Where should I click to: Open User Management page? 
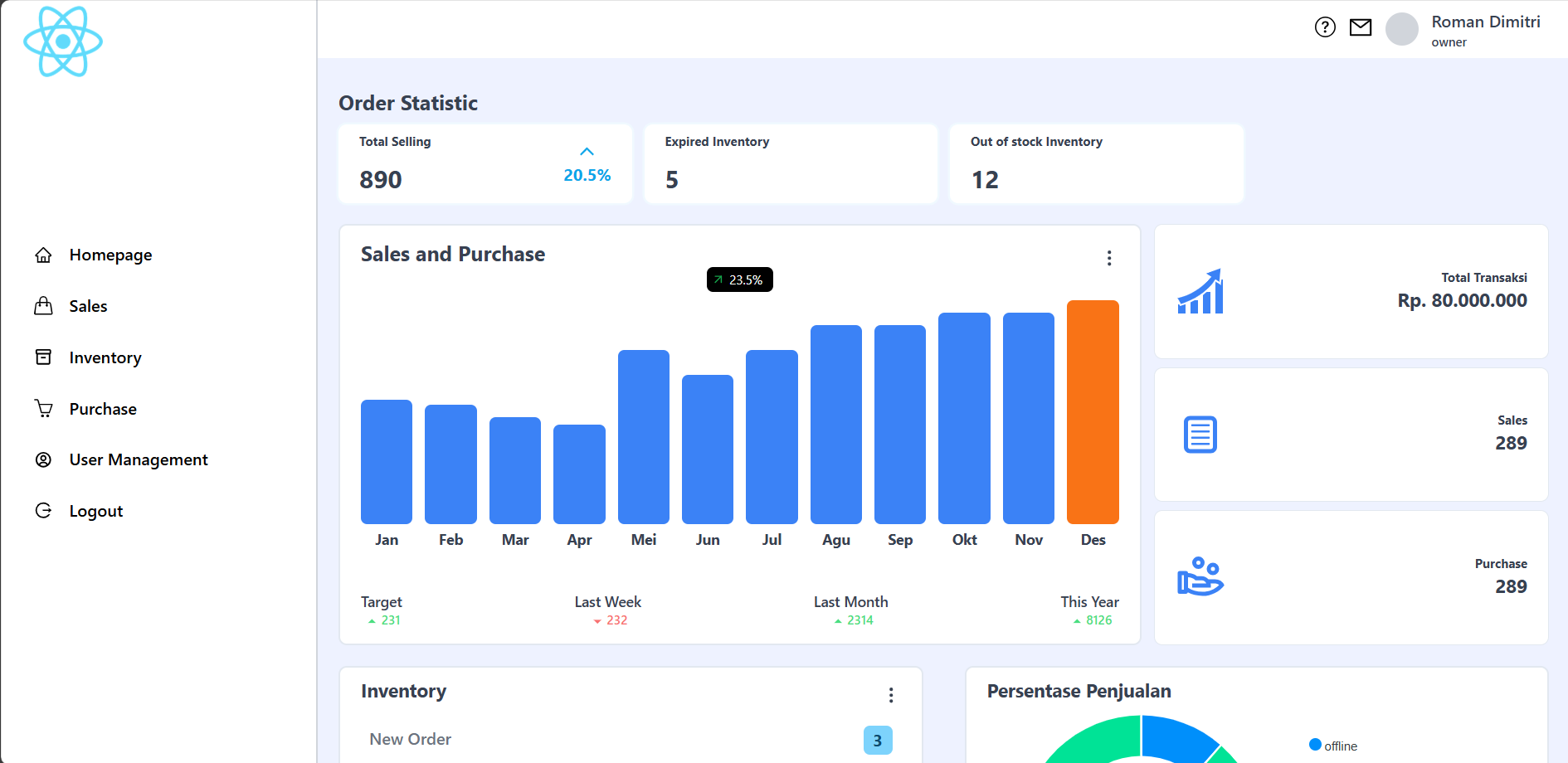point(139,459)
